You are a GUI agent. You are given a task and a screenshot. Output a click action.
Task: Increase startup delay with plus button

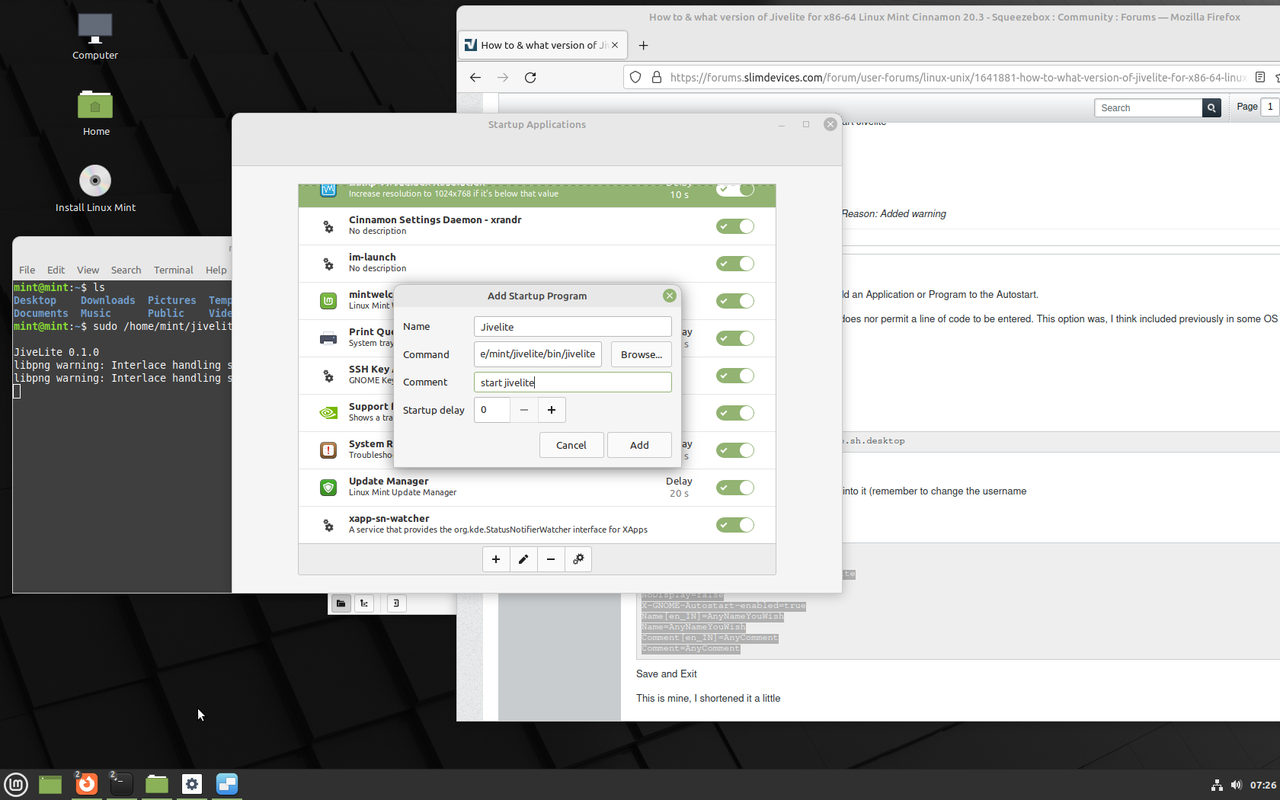(551, 410)
